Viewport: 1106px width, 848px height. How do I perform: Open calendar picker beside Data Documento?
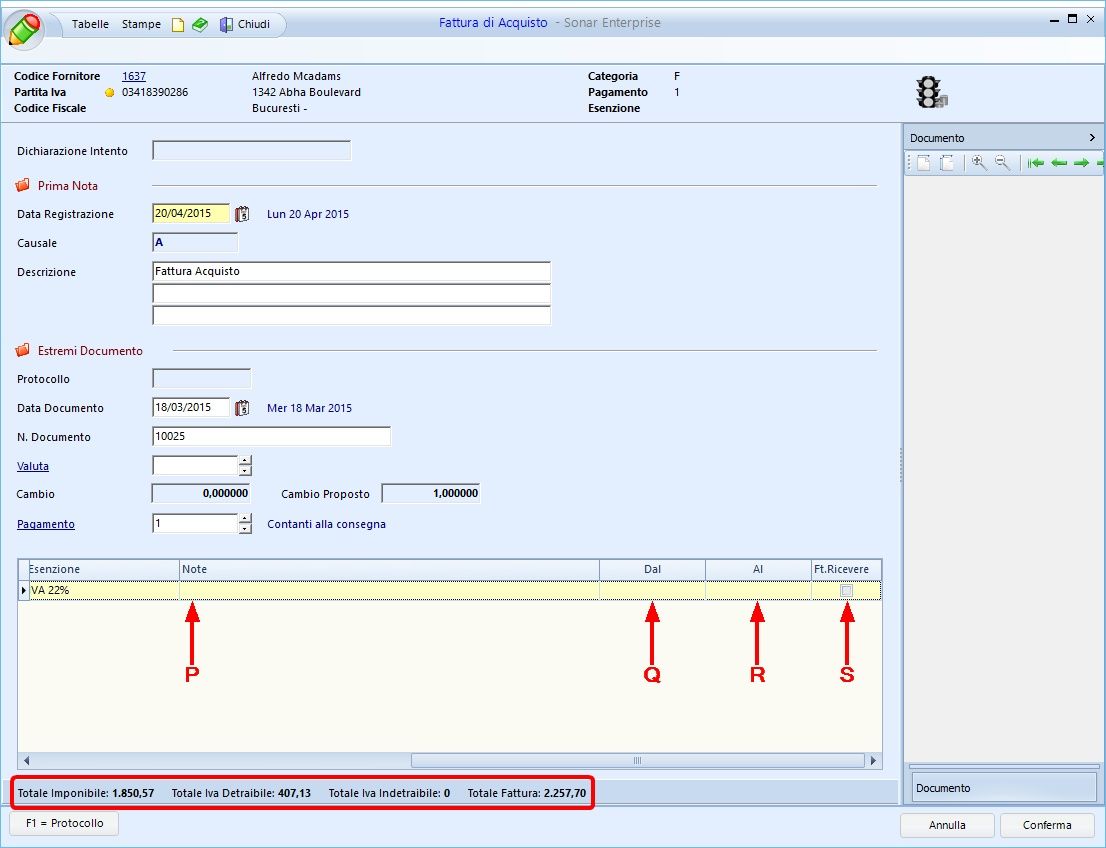241,408
